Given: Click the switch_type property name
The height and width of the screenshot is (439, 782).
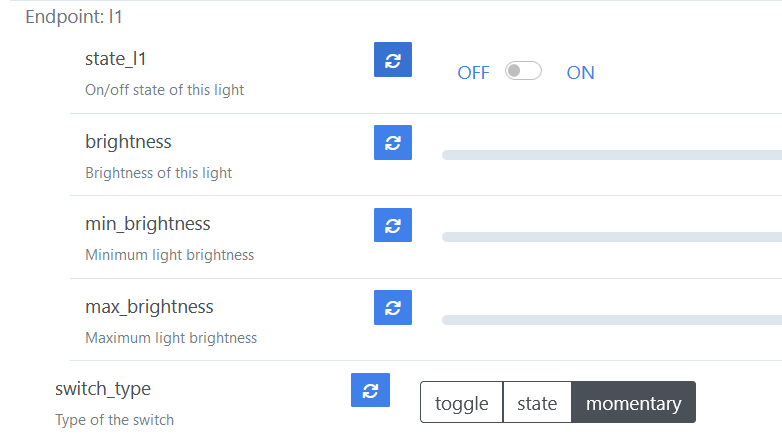Looking at the screenshot, I should click(x=103, y=388).
